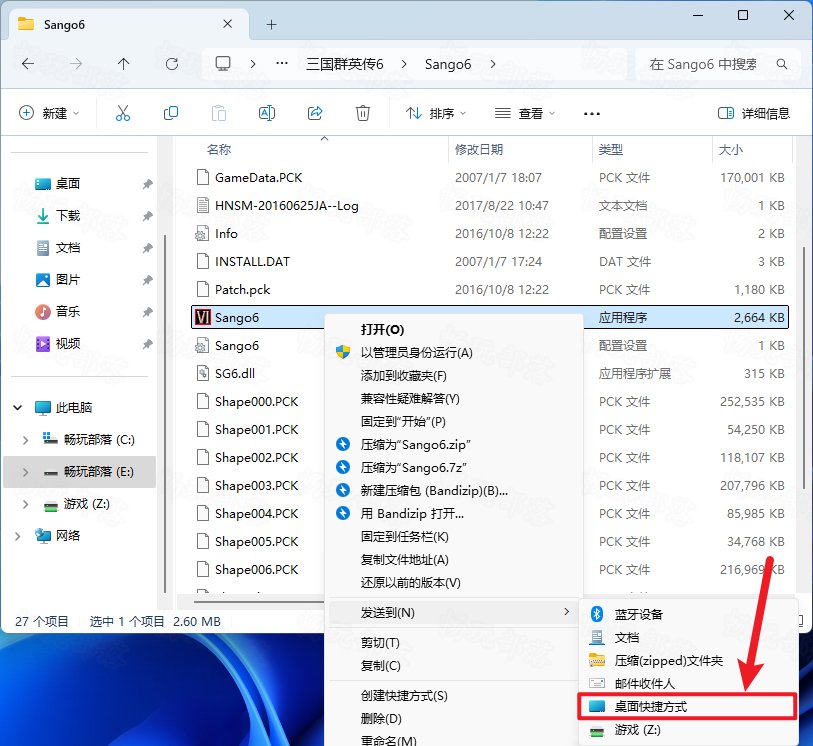Expand the C: drive tree node

click(25, 440)
